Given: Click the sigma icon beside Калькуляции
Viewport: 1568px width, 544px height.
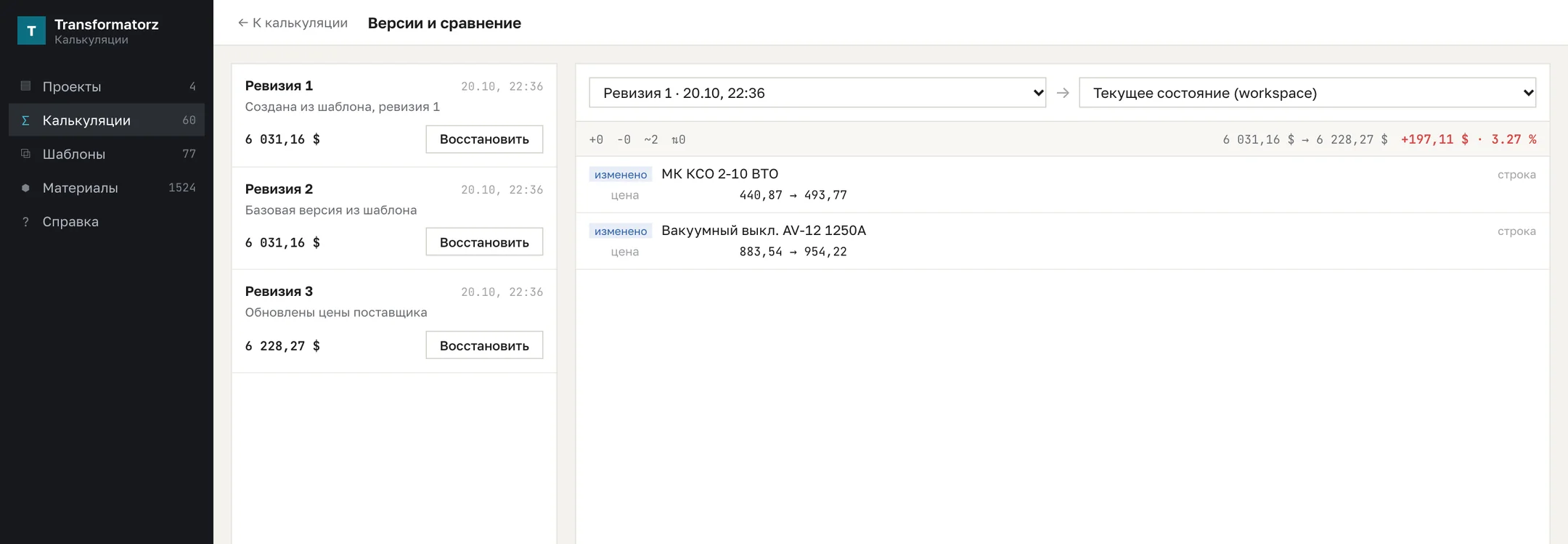Looking at the screenshot, I should [25, 120].
